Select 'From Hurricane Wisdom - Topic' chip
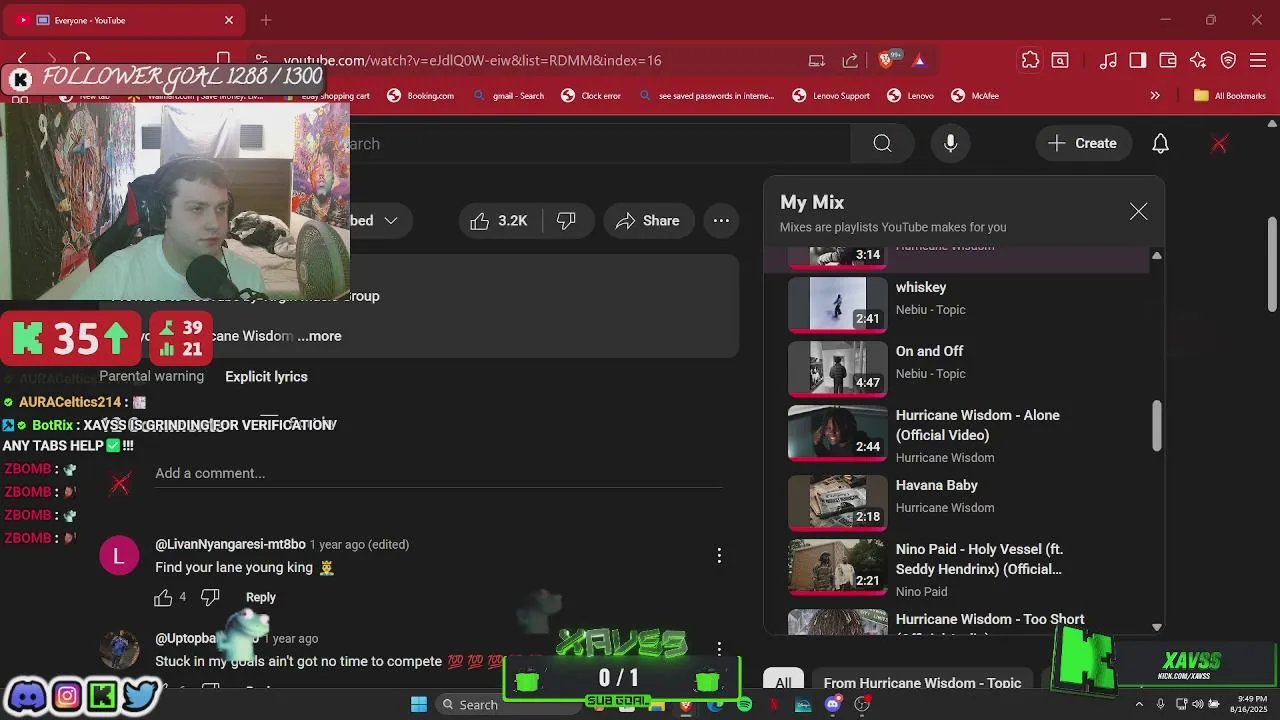The image size is (1280, 720). point(922,683)
